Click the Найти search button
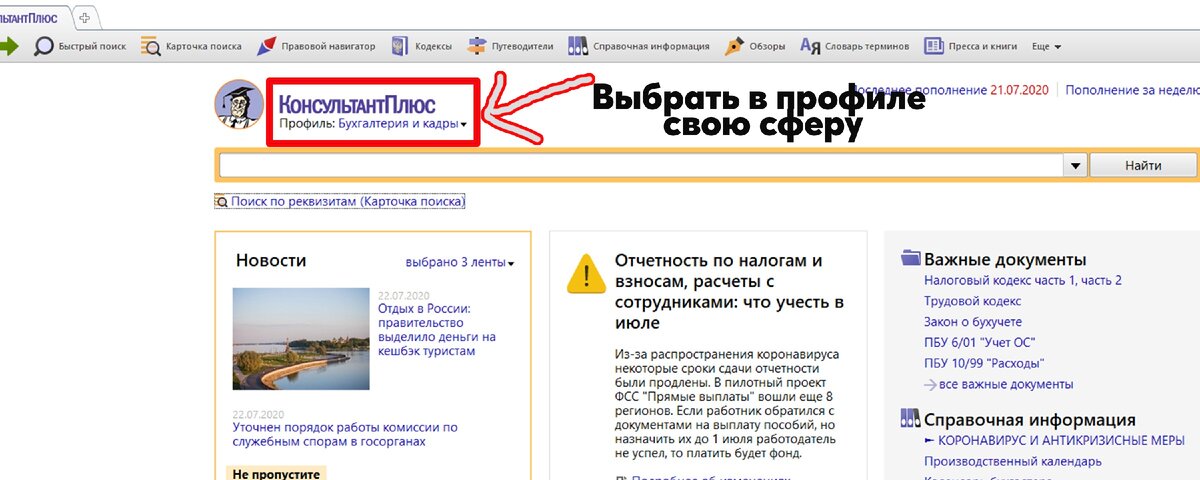Screen dimensions: 1200x480 click(x=1142, y=166)
